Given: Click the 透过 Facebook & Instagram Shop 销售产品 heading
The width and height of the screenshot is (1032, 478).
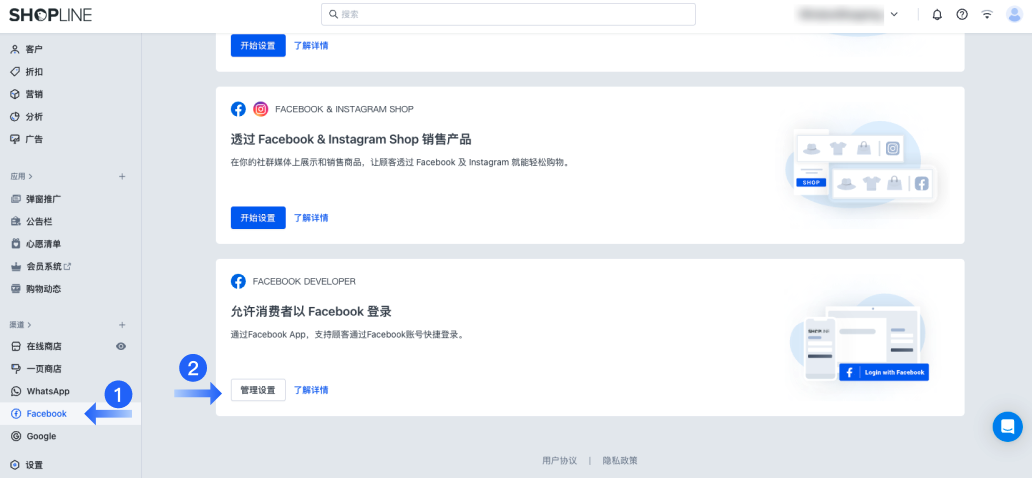Looking at the screenshot, I should (x=351, y=140).
